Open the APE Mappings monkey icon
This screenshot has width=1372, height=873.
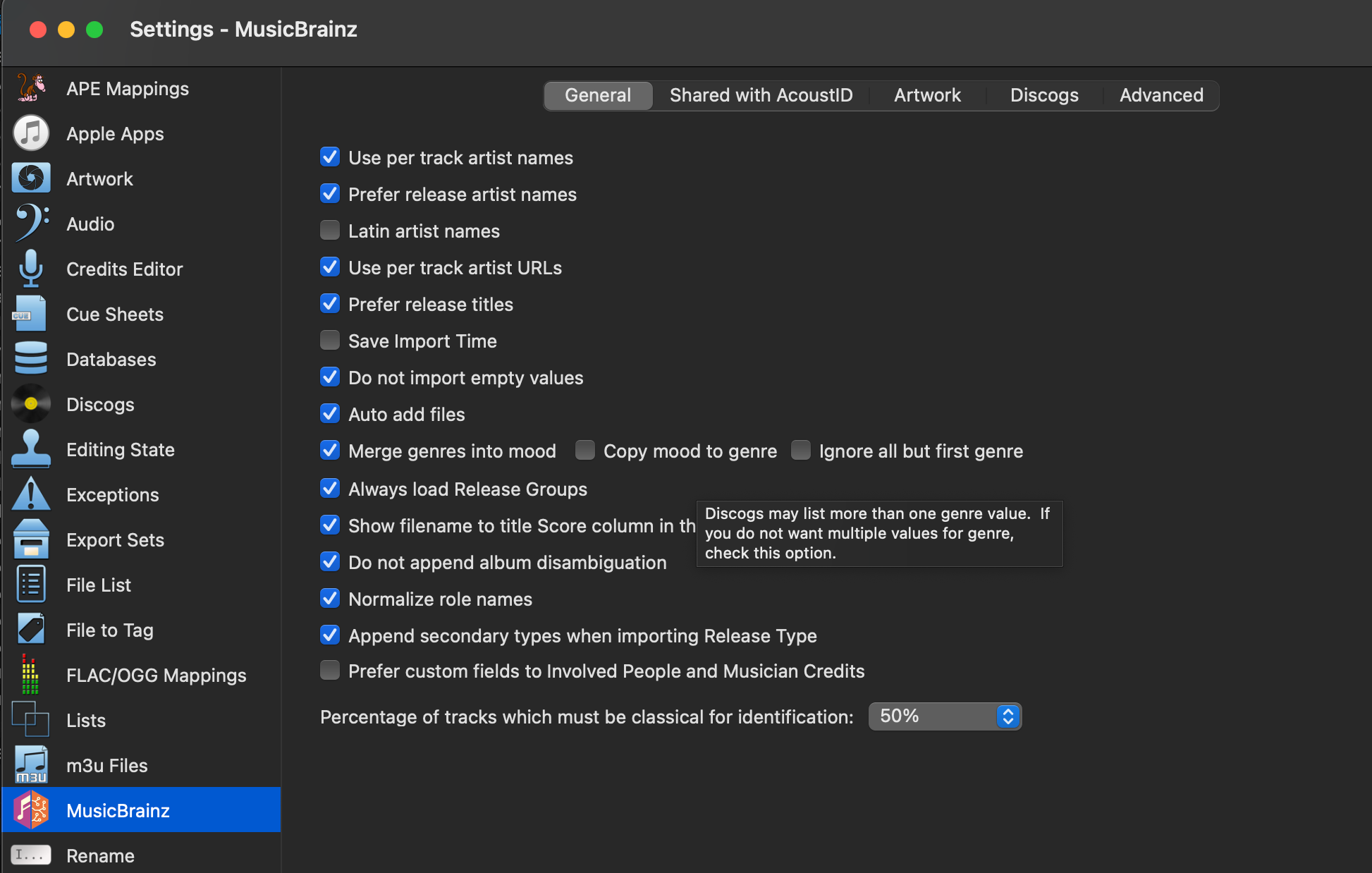[31, 88]
